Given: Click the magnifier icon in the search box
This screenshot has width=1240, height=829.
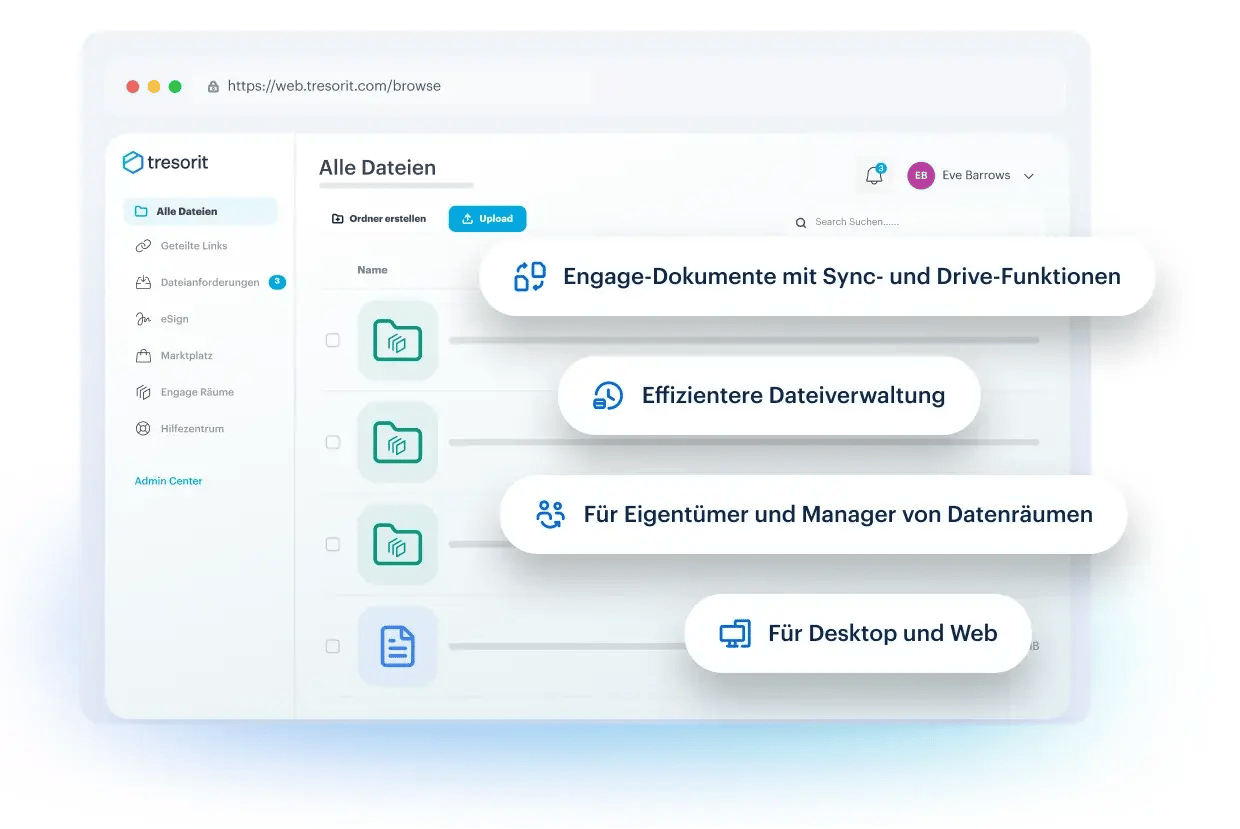Looking at the screenshot, I should tap(800, 223).
